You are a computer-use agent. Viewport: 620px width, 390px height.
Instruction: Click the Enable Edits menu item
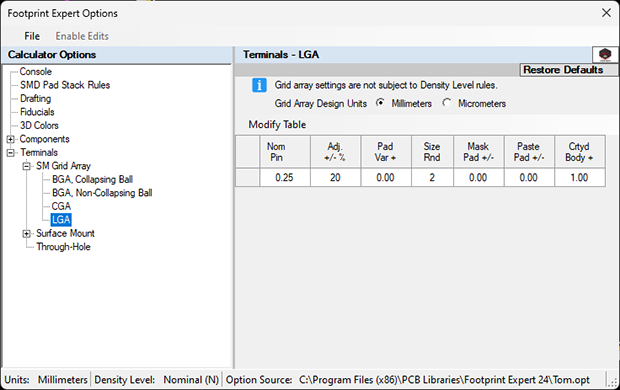coord(82,36)
